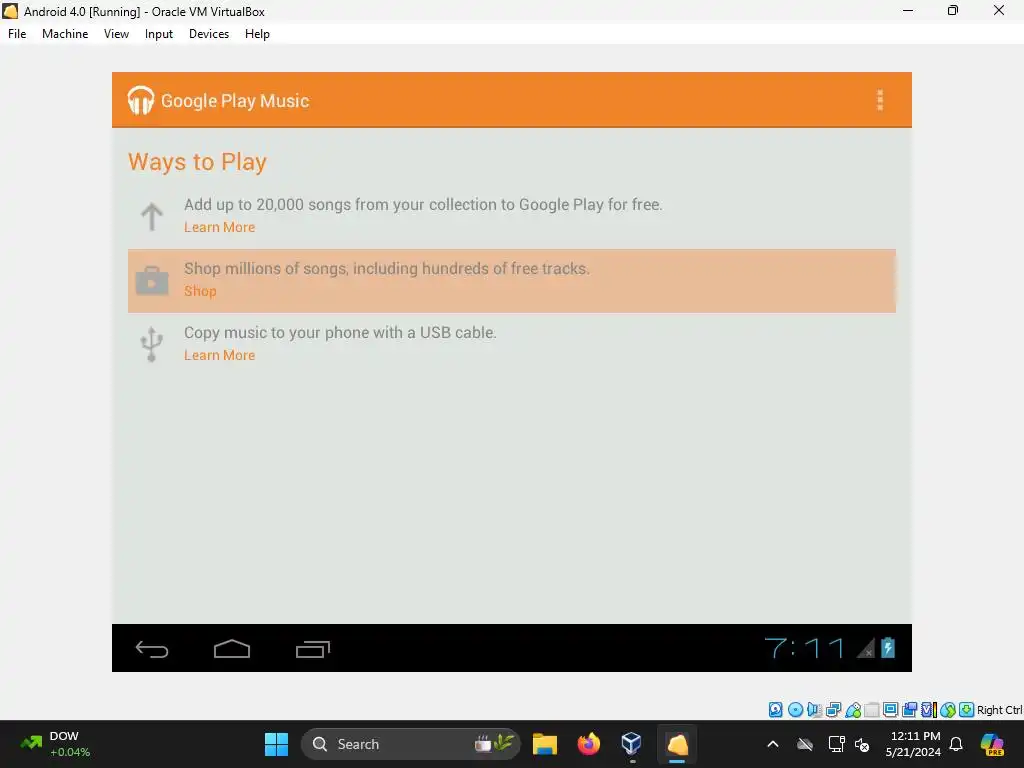This screenshot has width=1024, height=768.
Task: Open the three-dot overflow menu
Action: [880, 100]
